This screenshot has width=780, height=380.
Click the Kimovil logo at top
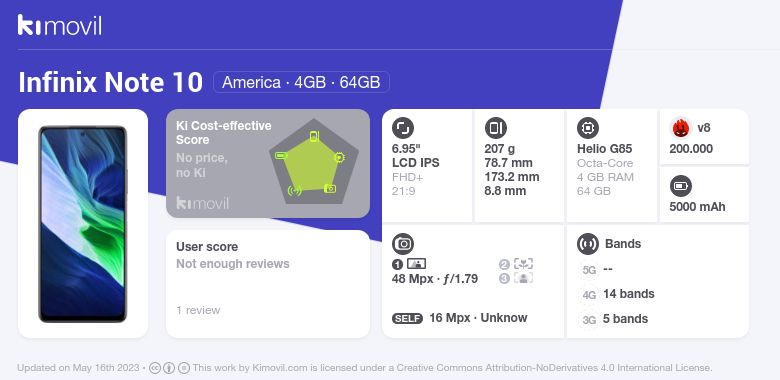60,25
